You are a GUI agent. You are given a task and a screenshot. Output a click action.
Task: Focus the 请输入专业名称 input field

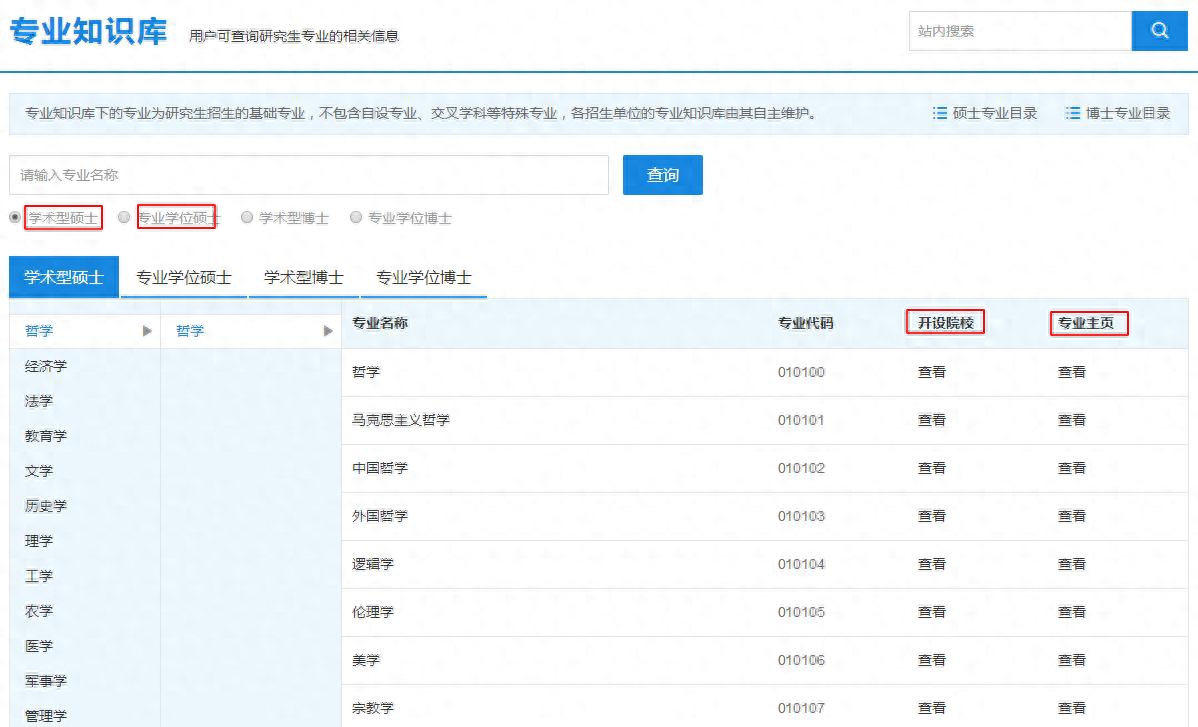[x=309, y=175]
